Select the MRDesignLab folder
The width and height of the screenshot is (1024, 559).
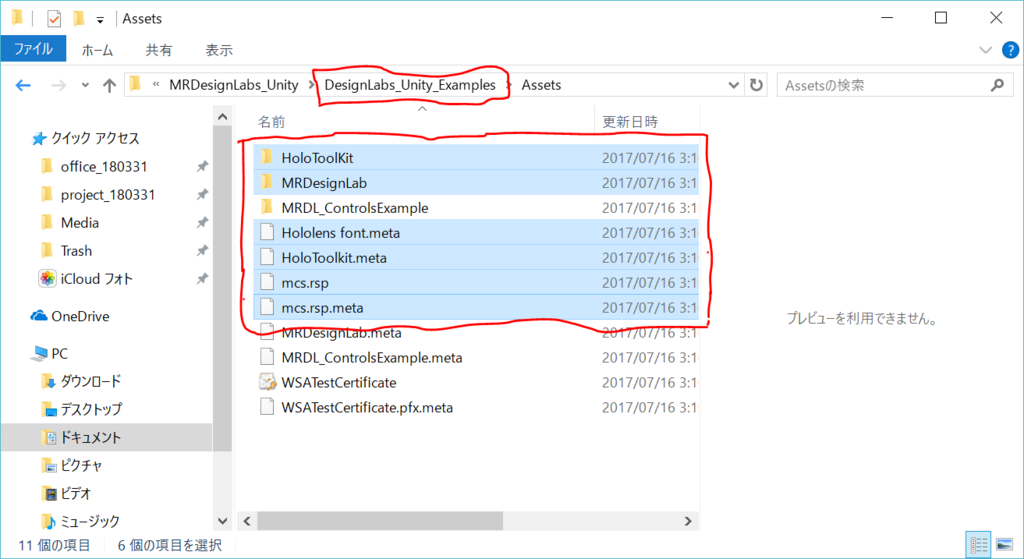pyautogui.click(x=475, y=183)
